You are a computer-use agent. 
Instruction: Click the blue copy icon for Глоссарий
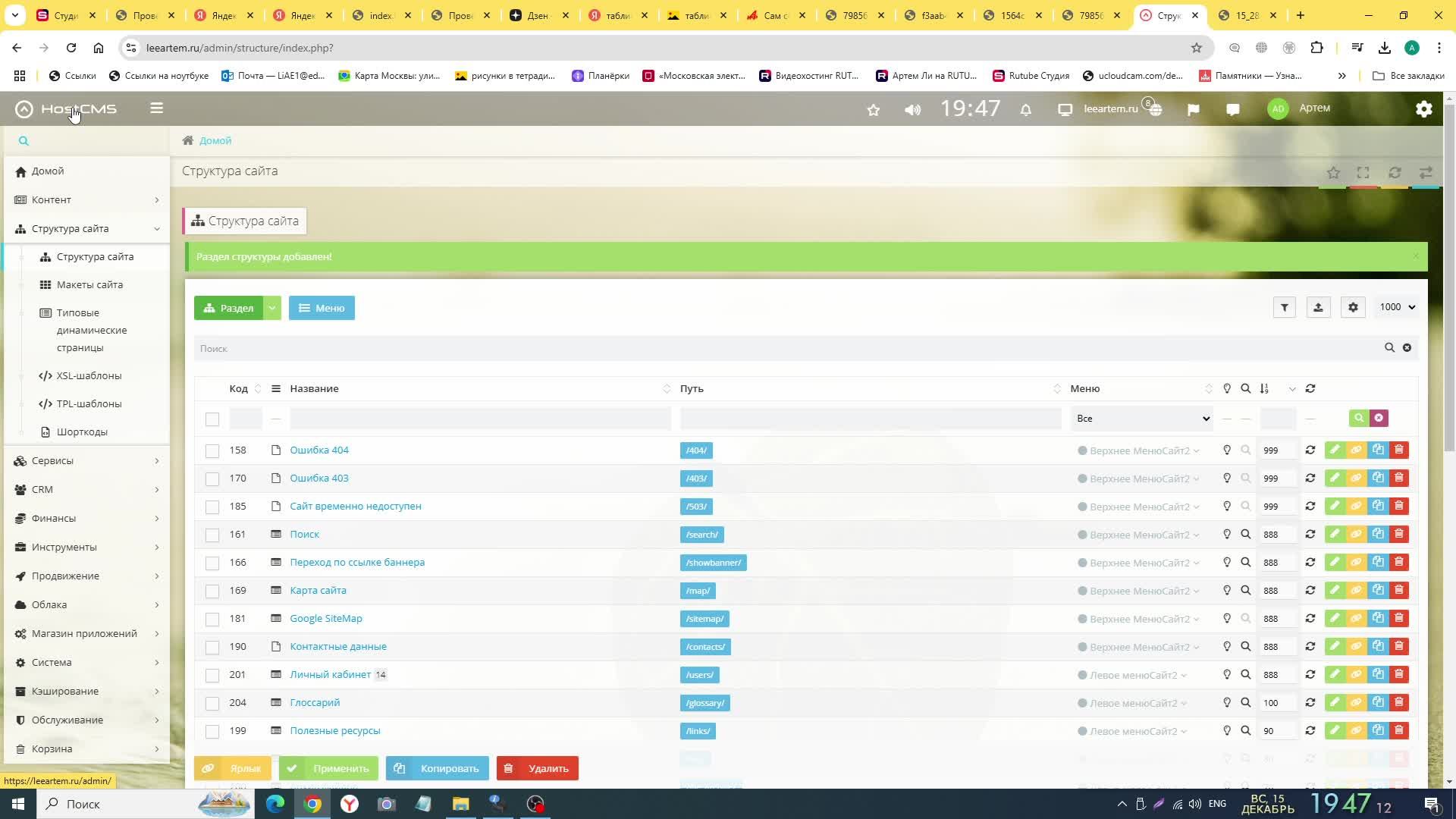pyautogui.click(x=1378, y=703)
